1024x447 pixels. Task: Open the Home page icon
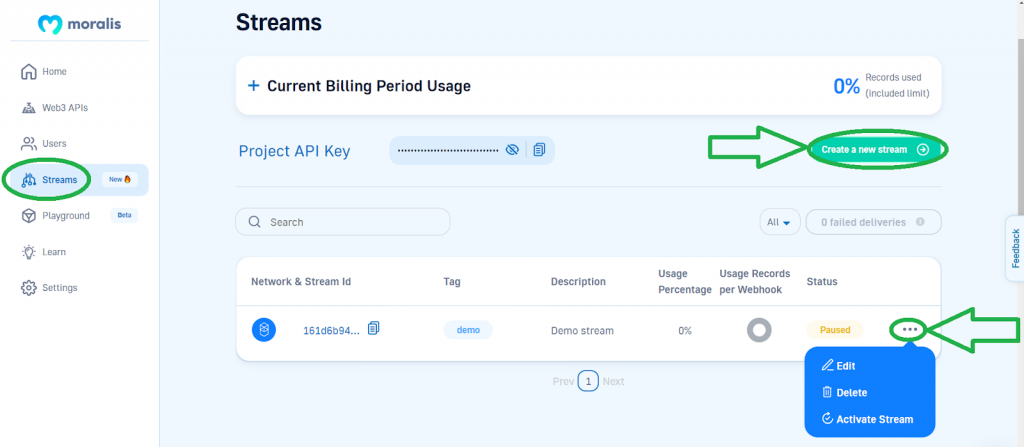tap(28, 71)
